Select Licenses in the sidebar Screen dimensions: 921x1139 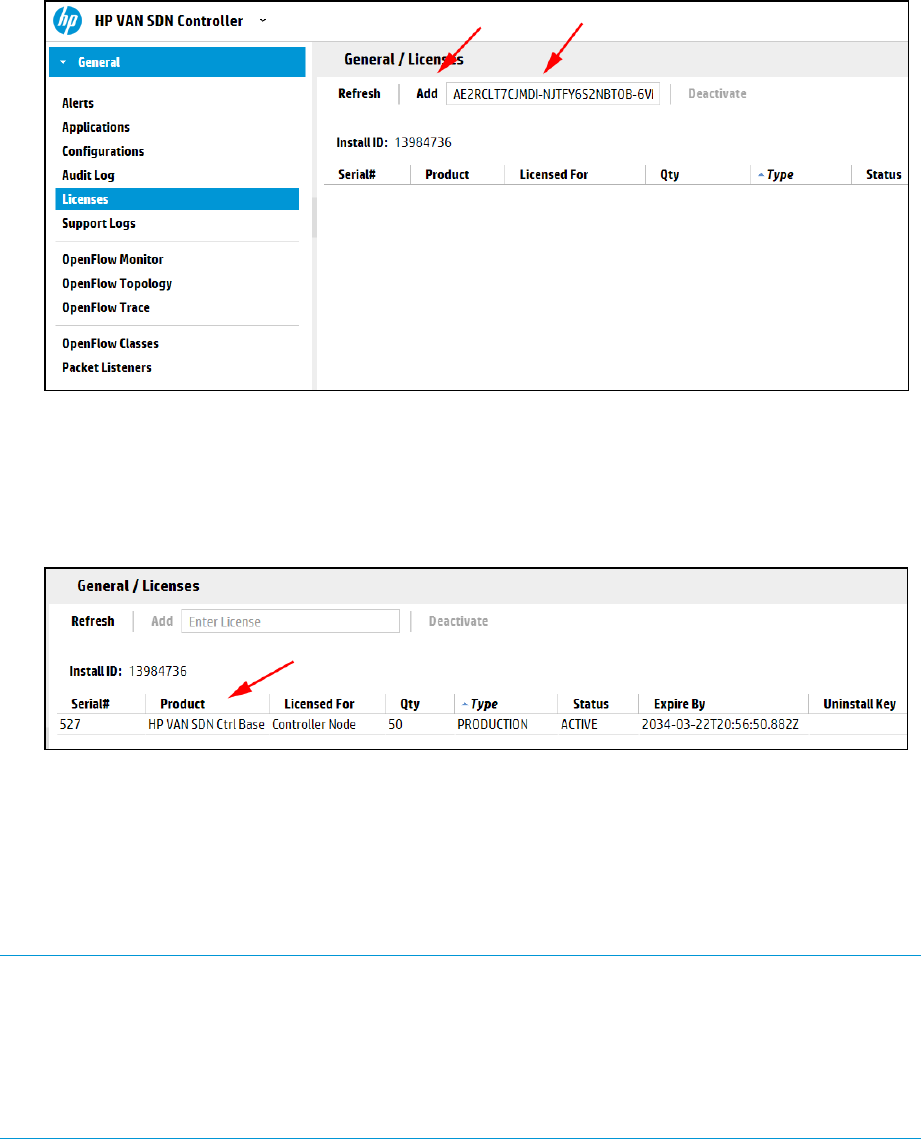[x=177, y=199]
